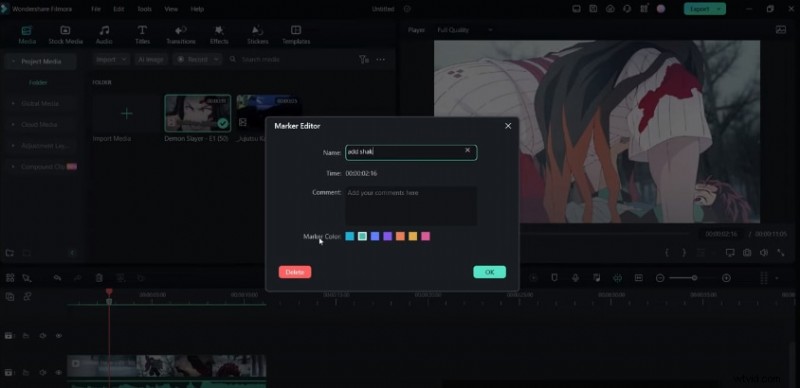Click the picture icon at player top-right

tap(781, 30)
